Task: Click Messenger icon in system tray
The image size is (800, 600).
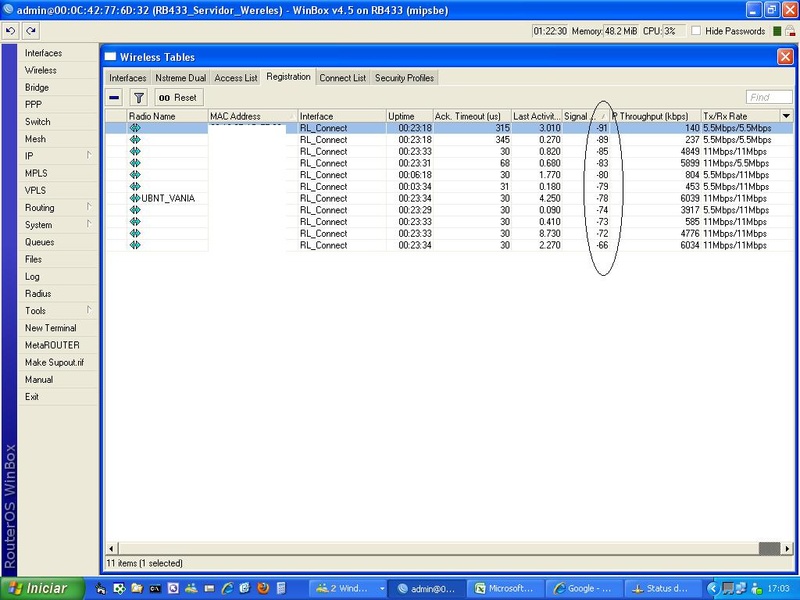Action: 756,588
